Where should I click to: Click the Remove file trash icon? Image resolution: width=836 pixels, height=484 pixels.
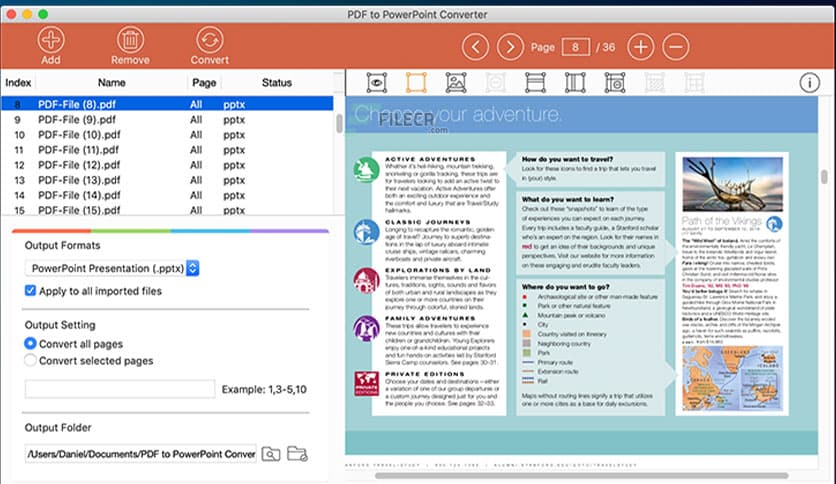coord(130,40)
